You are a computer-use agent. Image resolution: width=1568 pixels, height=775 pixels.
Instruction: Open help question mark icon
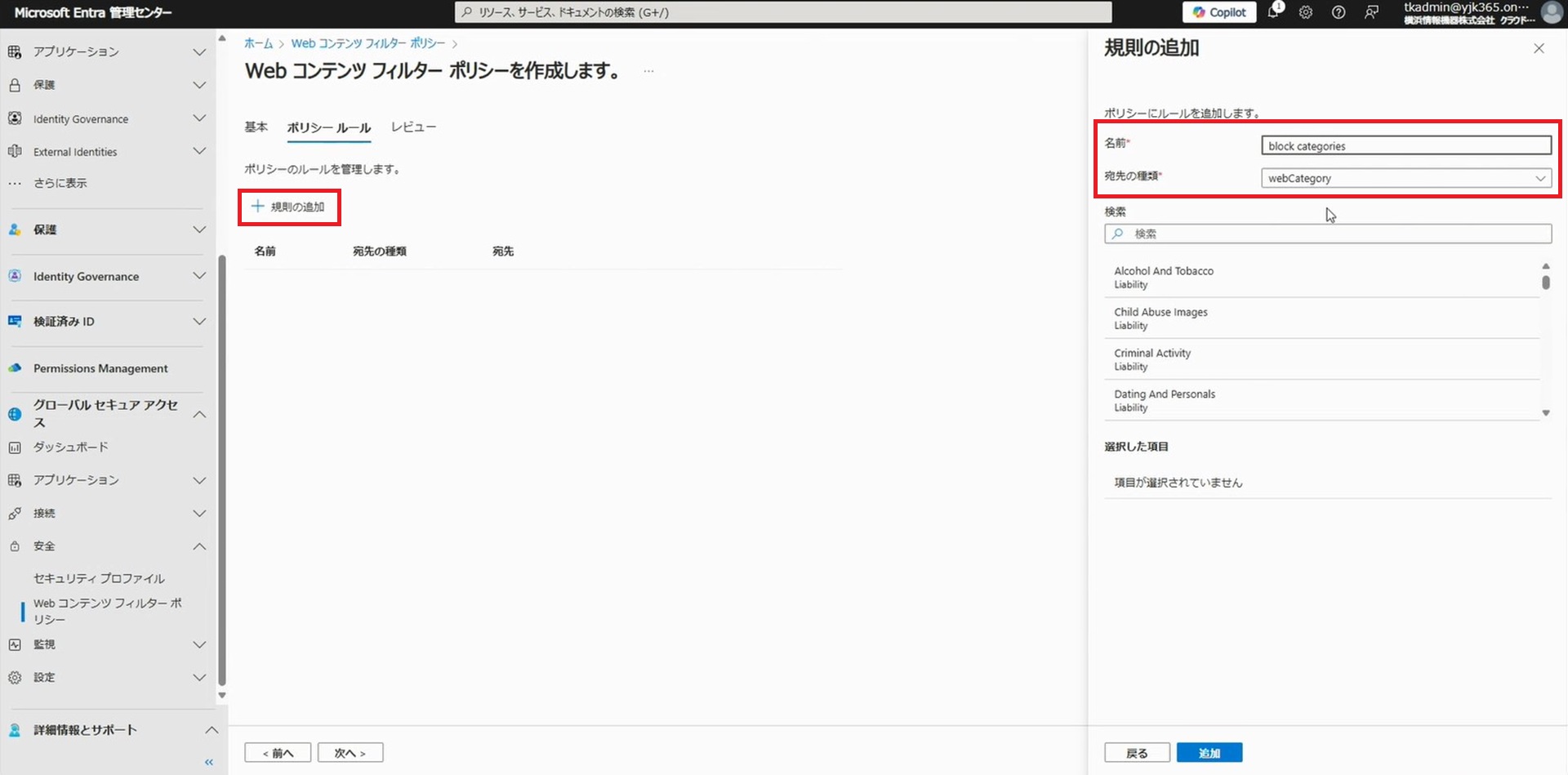coord(1339,12)
